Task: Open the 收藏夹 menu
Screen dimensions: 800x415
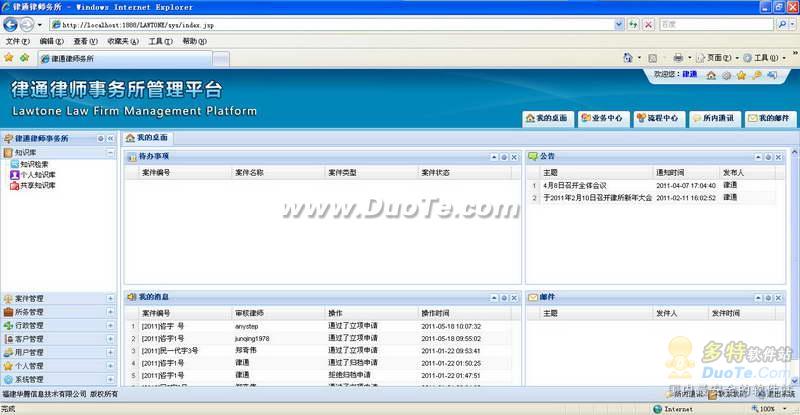Action: click(x=123, y=41)
